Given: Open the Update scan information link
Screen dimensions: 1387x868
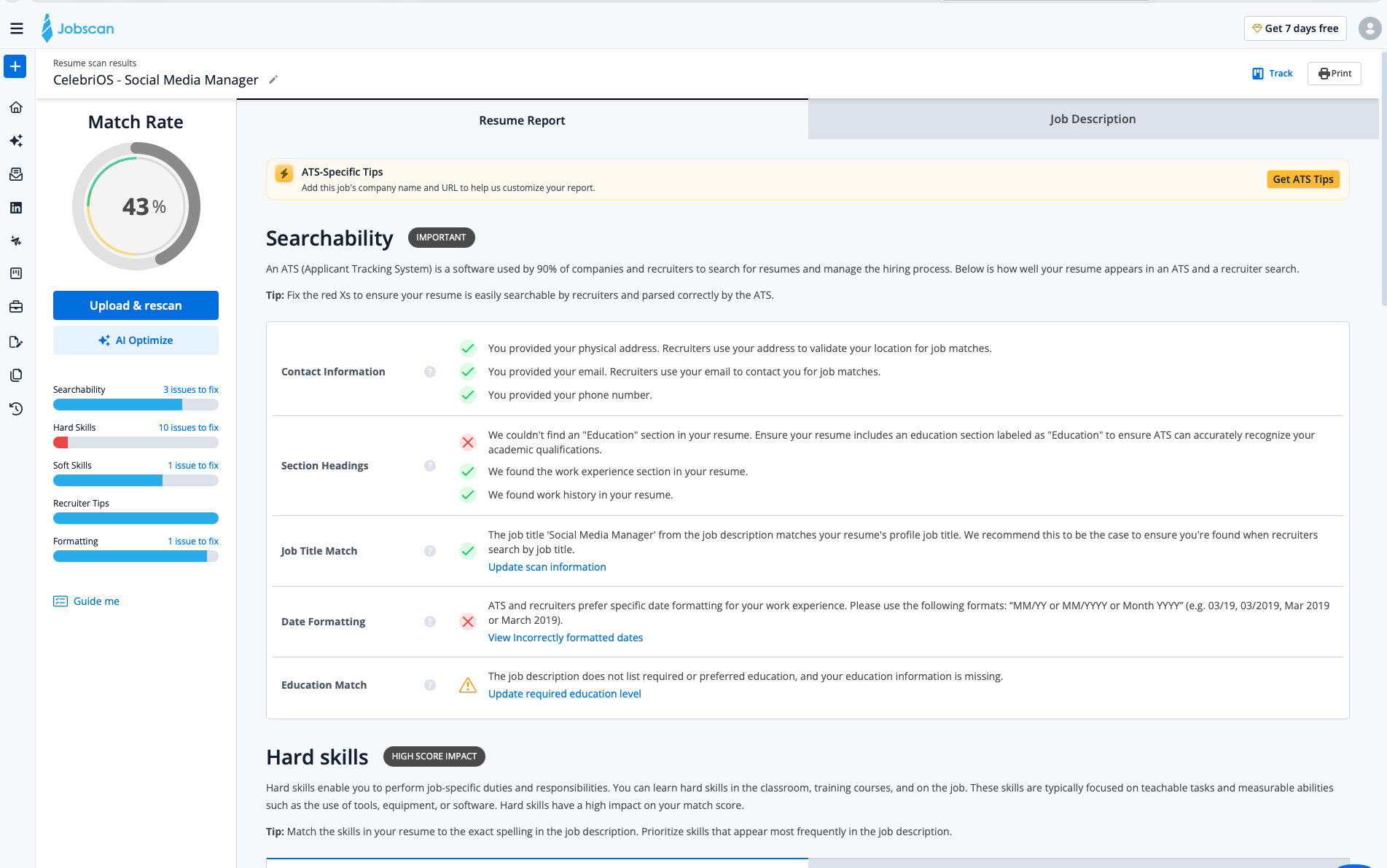Looking at the screenshot, I should click(x=547, y=567).
